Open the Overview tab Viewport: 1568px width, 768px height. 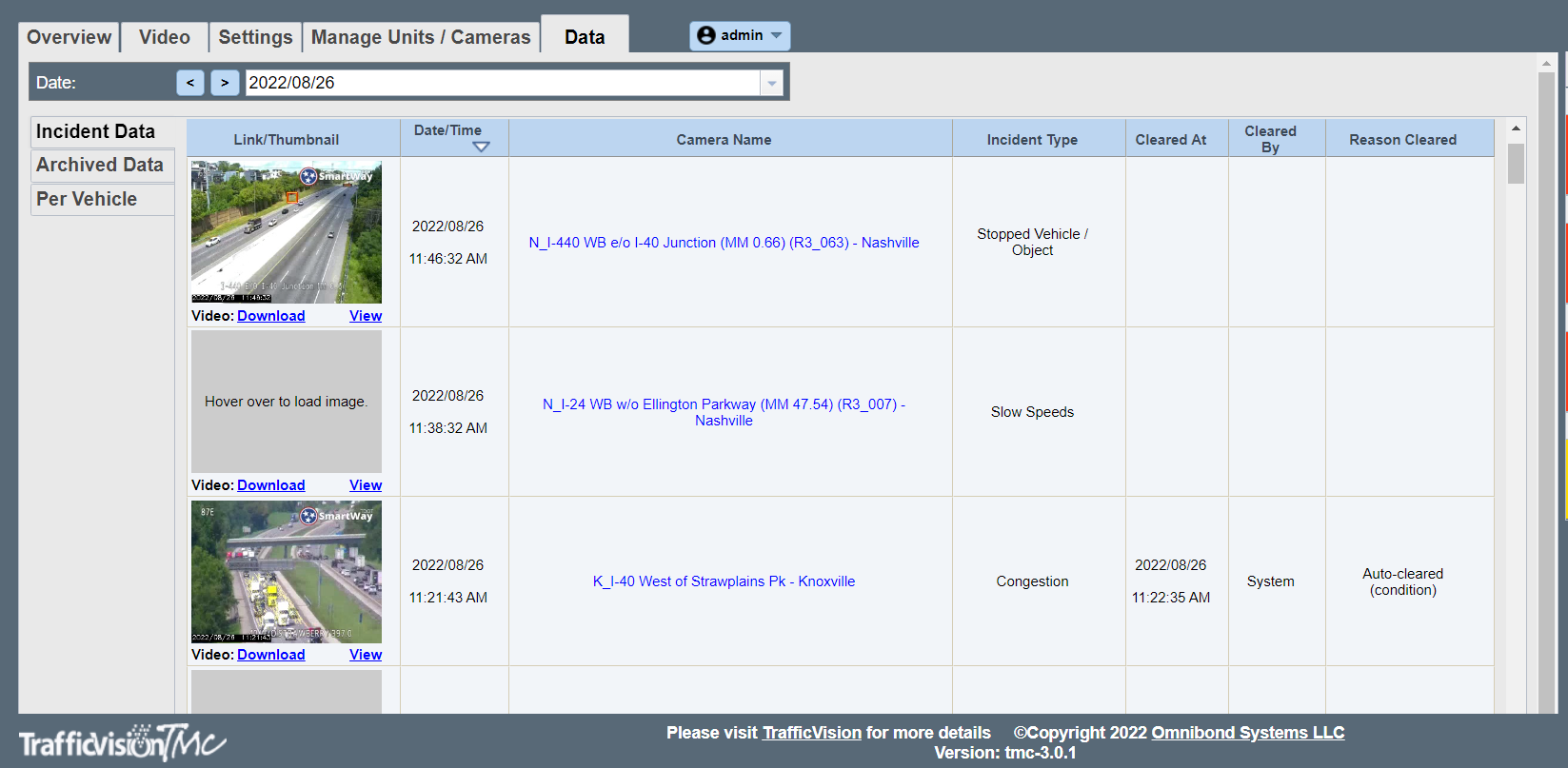(x=69, y=37)
